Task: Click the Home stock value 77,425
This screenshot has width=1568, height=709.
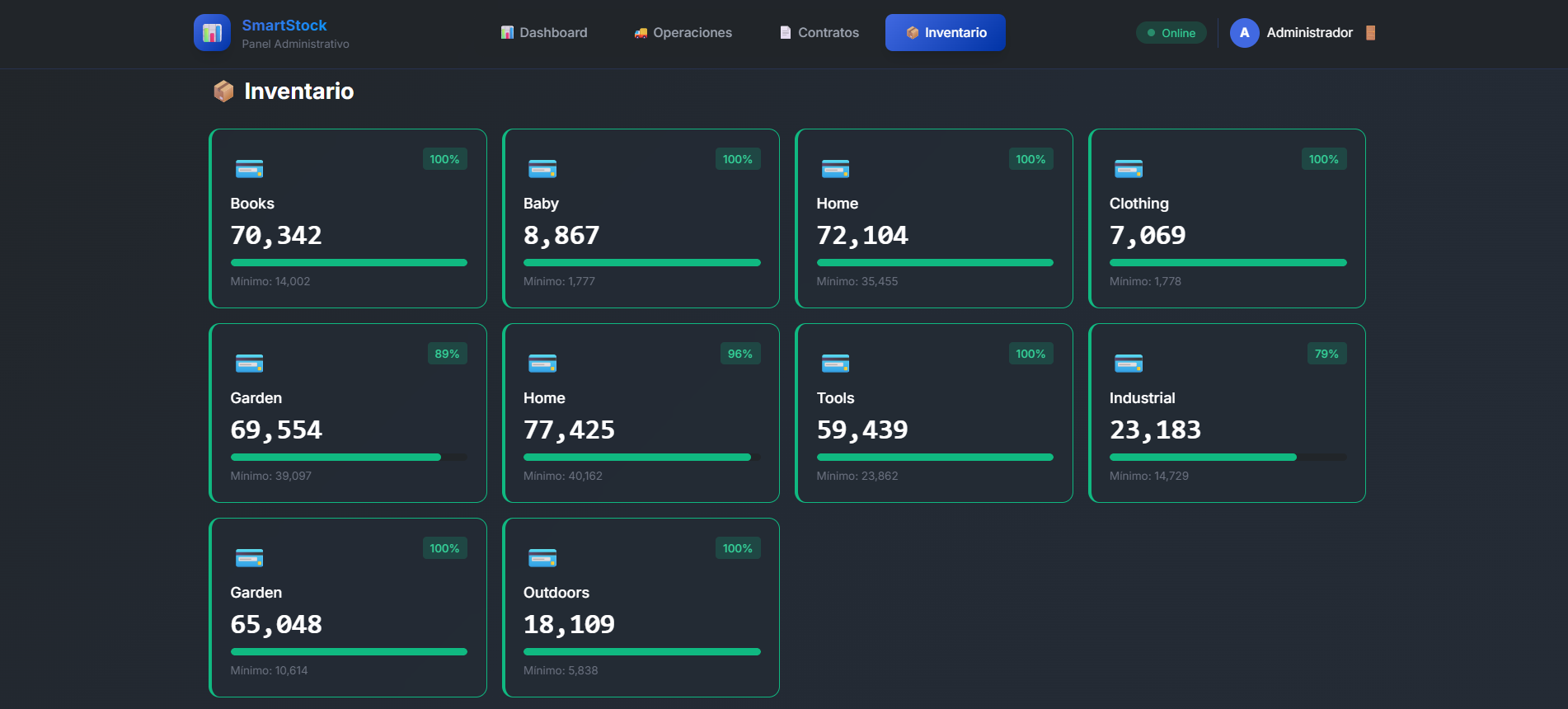Action: pos(569,430)
